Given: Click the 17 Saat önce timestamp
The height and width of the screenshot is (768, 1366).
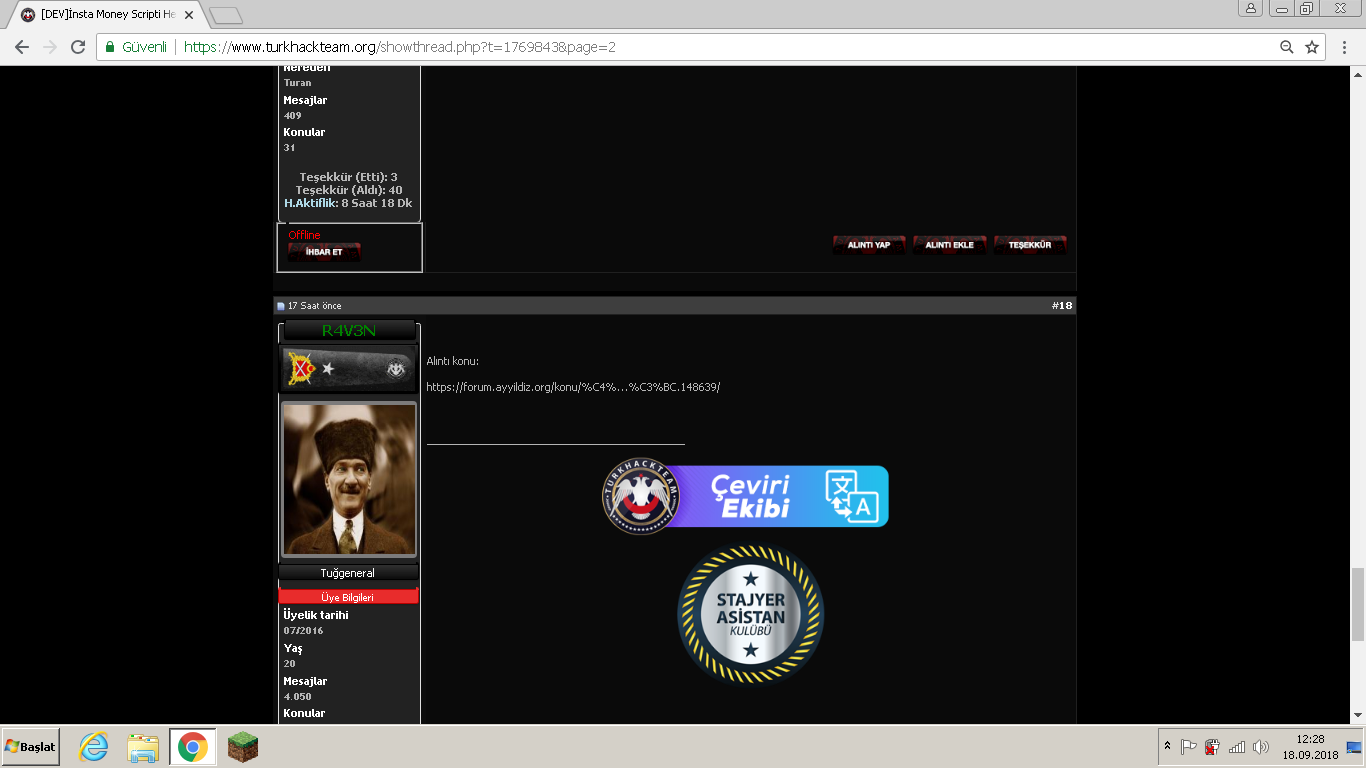Looking at the screenshot, I should [x=314, y=306].
